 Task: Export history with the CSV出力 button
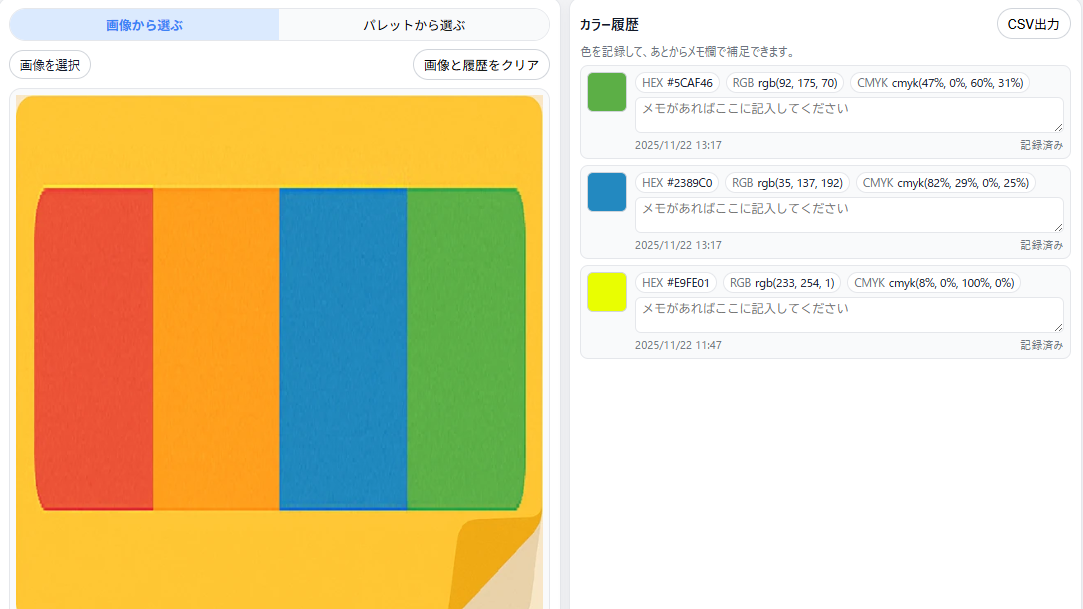point(1033,24)
